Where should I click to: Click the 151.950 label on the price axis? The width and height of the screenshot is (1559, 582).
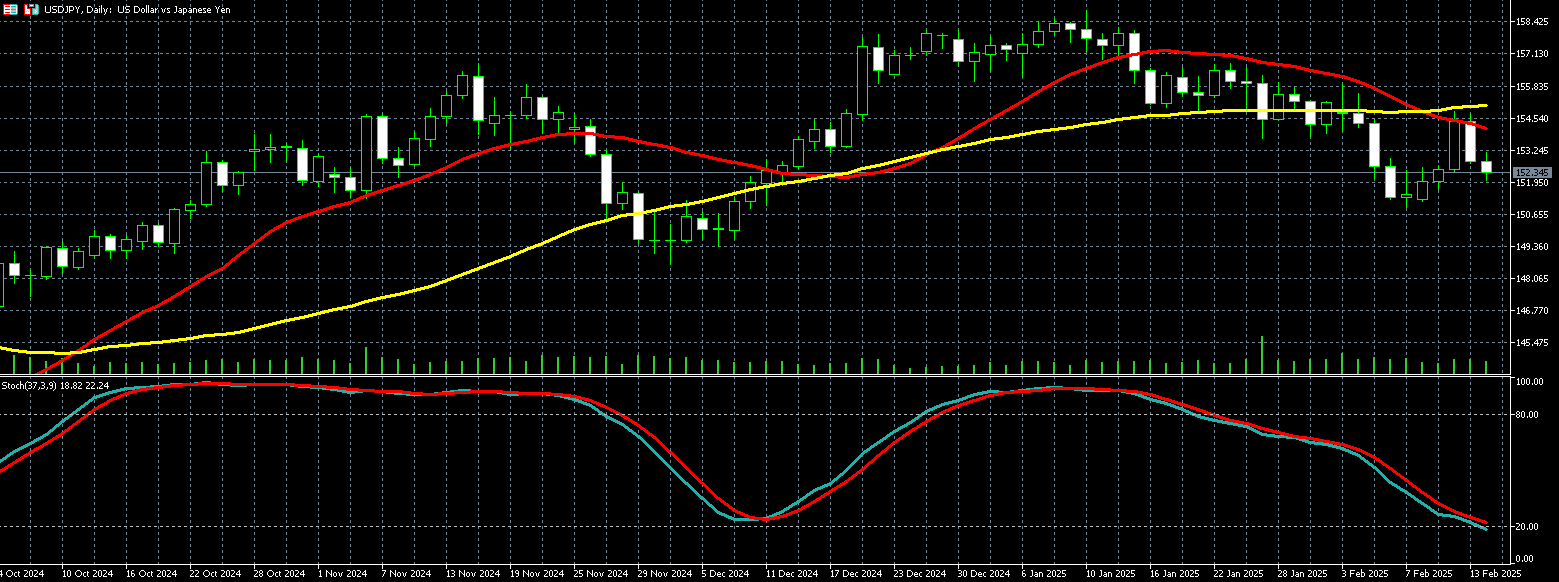pos(1532,183)
